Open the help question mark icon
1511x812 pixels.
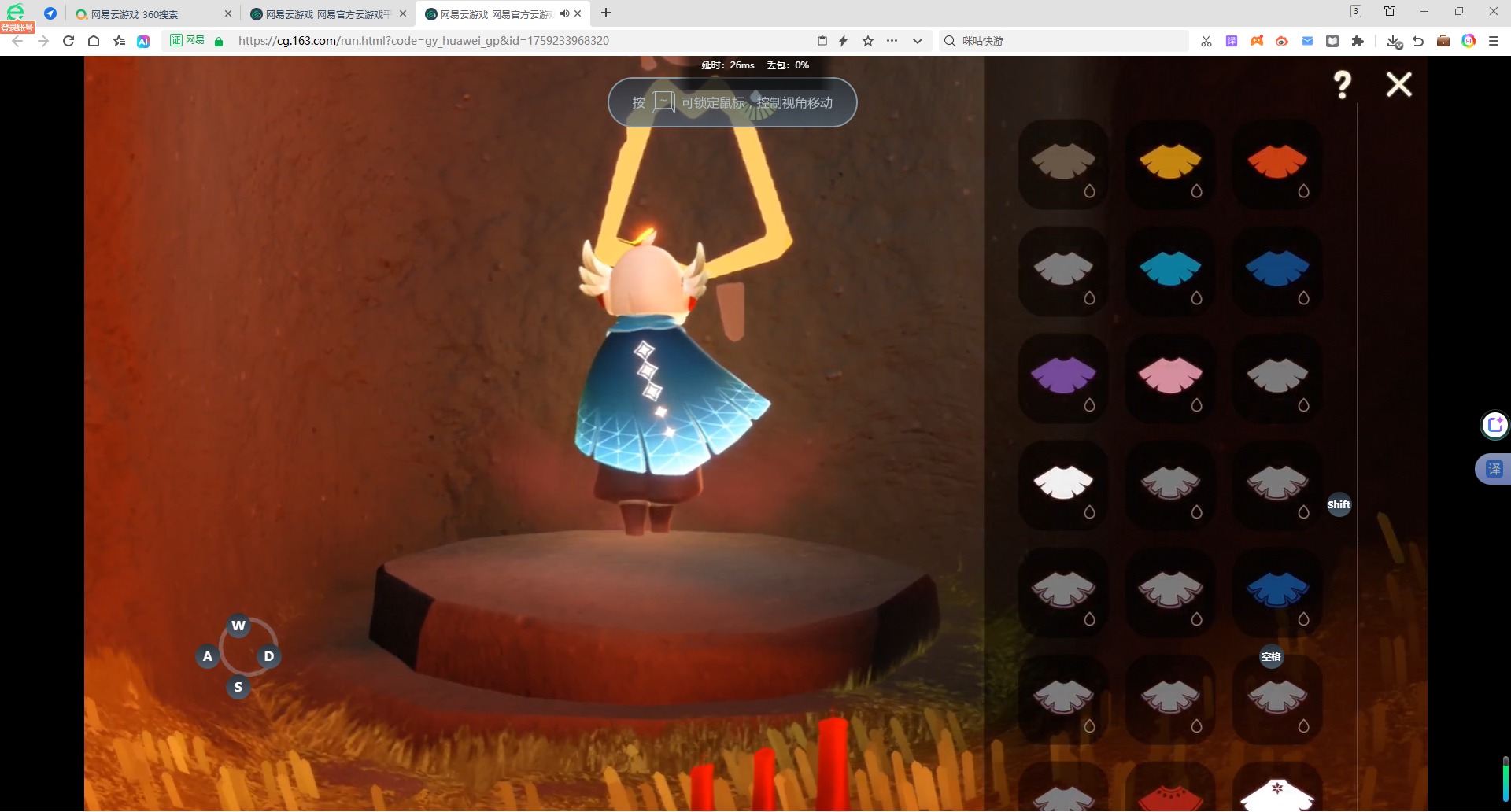1343,85
